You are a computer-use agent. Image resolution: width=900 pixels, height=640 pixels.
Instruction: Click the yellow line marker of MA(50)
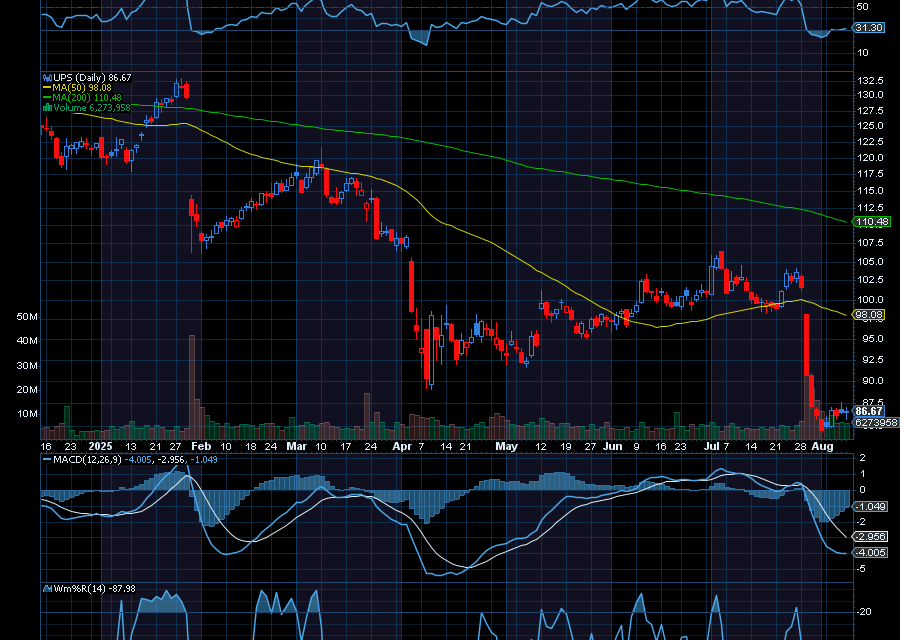point(47,88)
